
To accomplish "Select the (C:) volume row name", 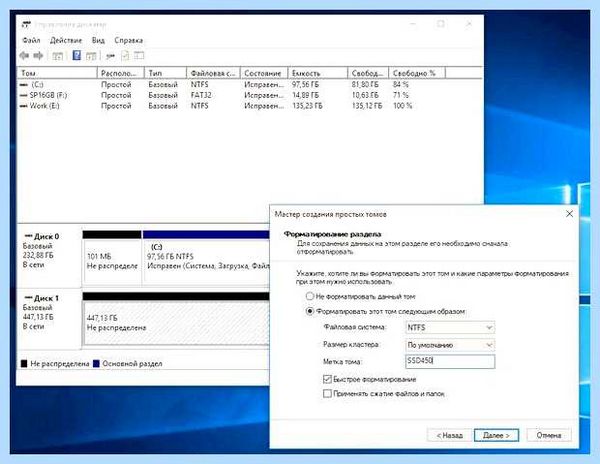I will (37, 85).
